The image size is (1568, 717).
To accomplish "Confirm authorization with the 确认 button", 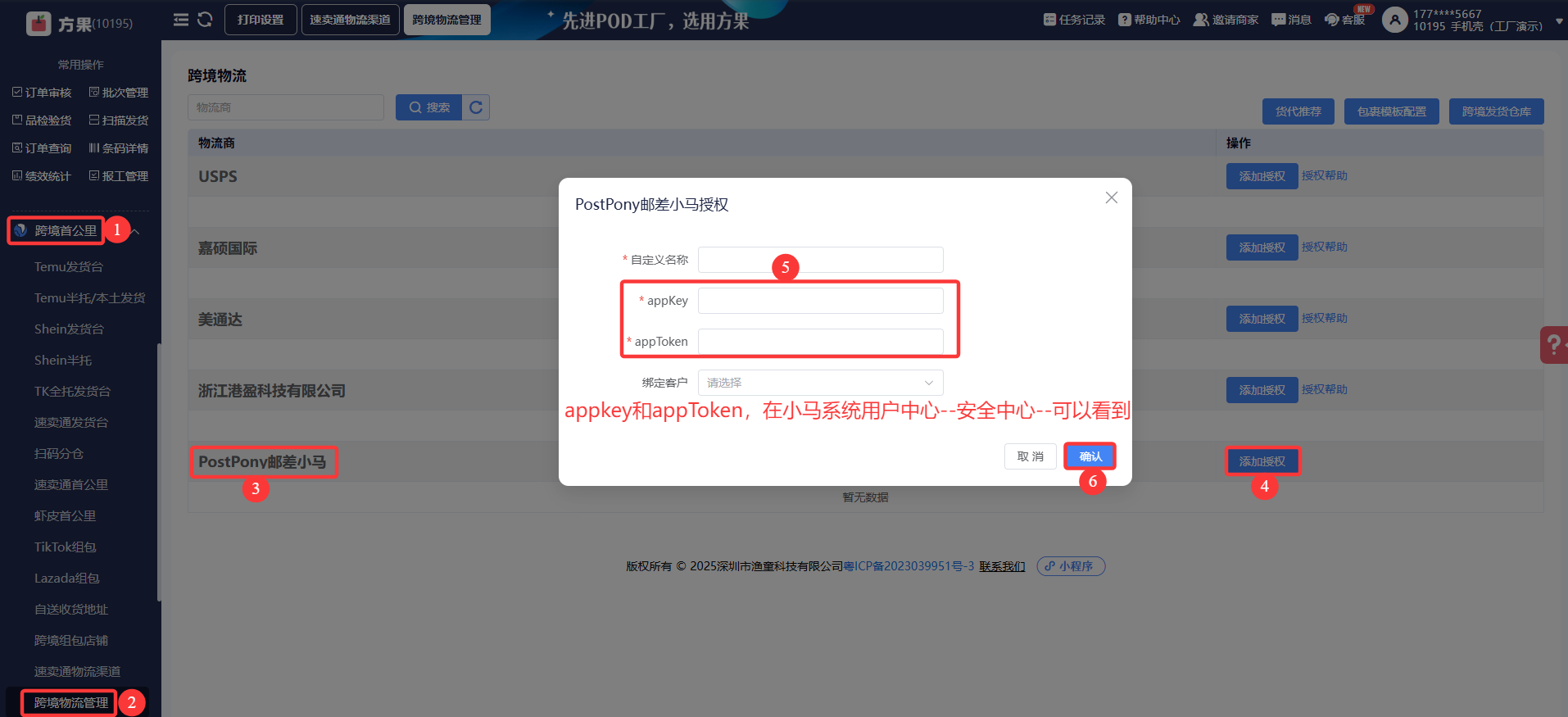I will tap(1090, 456).
